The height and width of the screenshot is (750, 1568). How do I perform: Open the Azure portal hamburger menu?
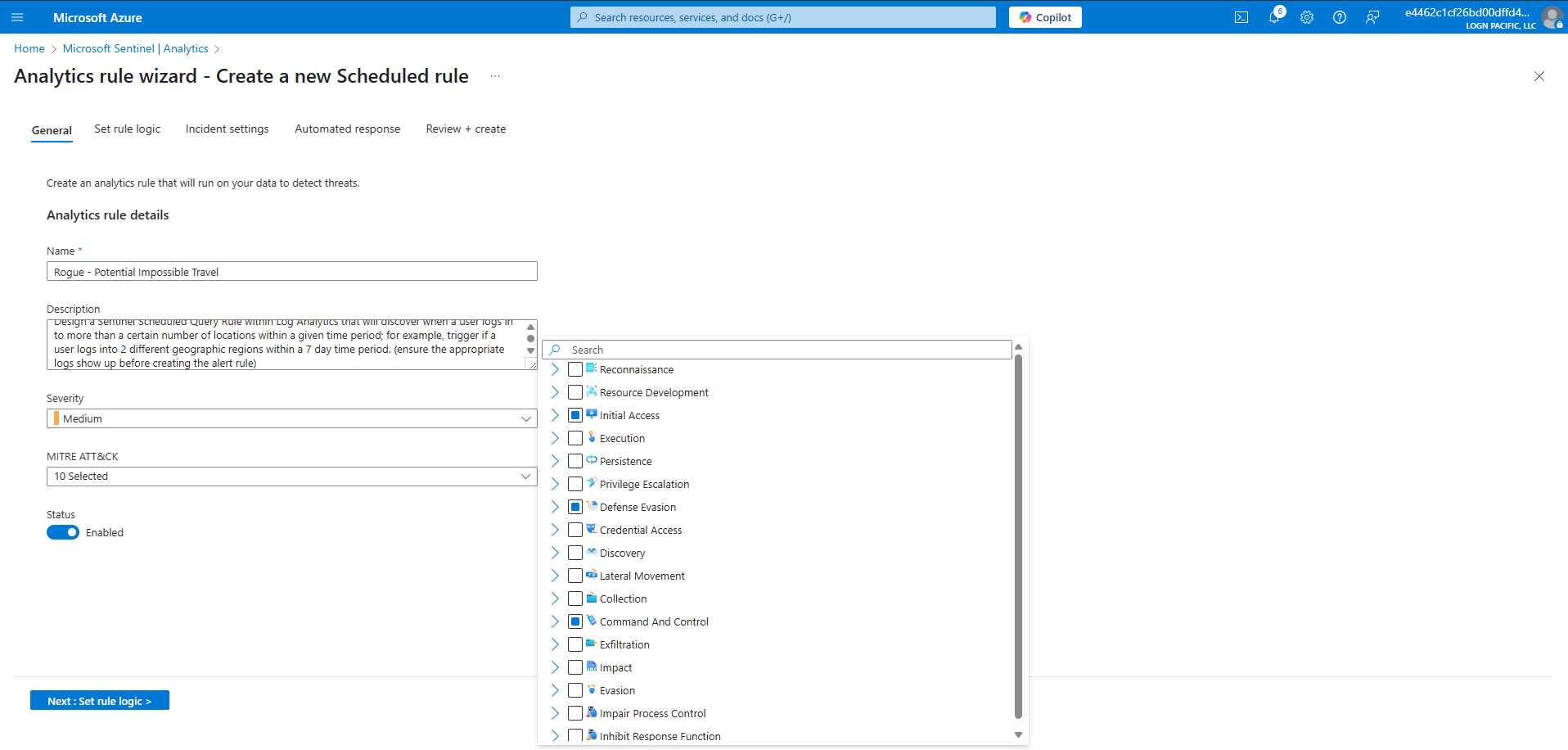17,17
